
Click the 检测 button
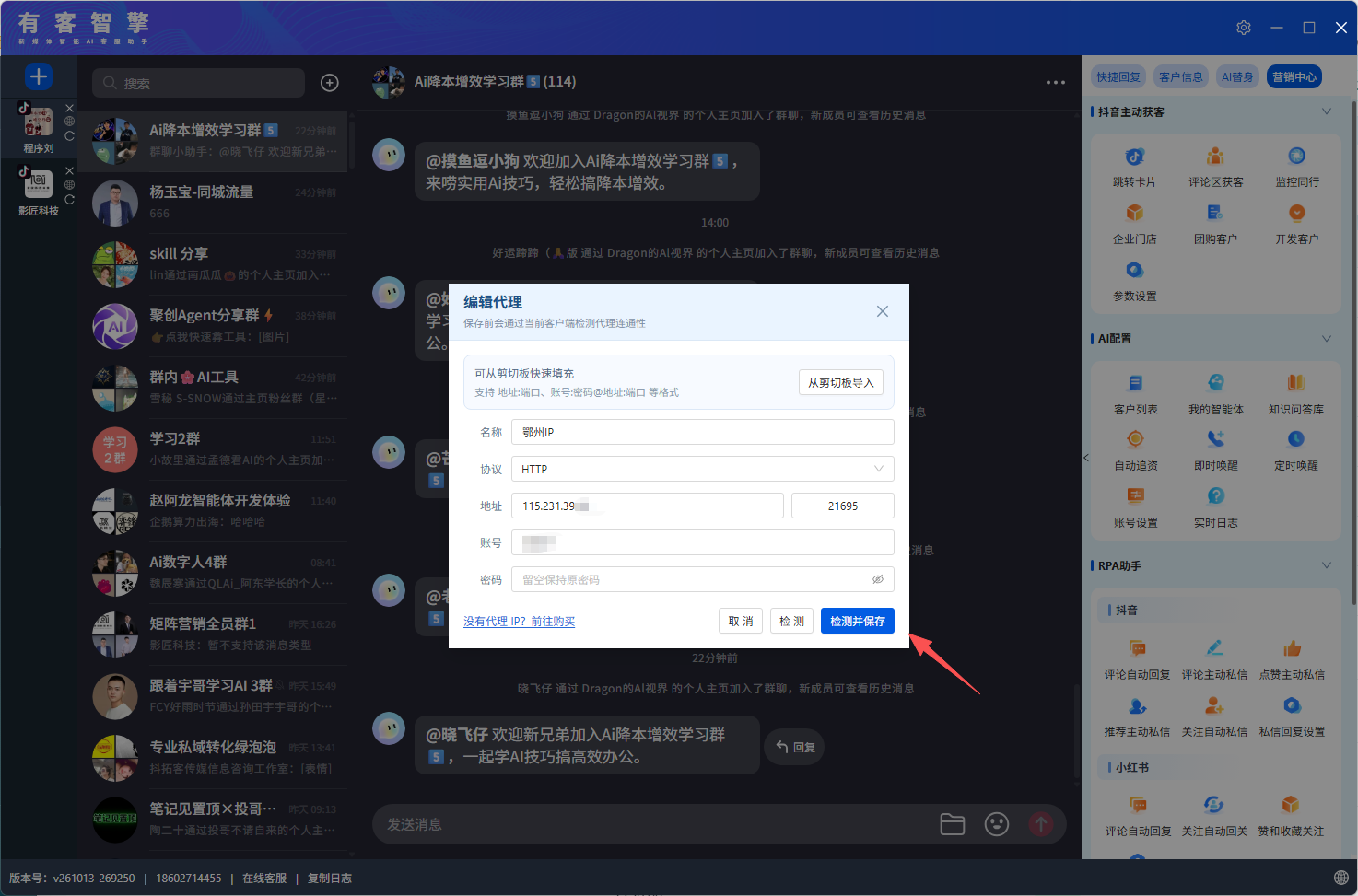click(x=791, y=621)
